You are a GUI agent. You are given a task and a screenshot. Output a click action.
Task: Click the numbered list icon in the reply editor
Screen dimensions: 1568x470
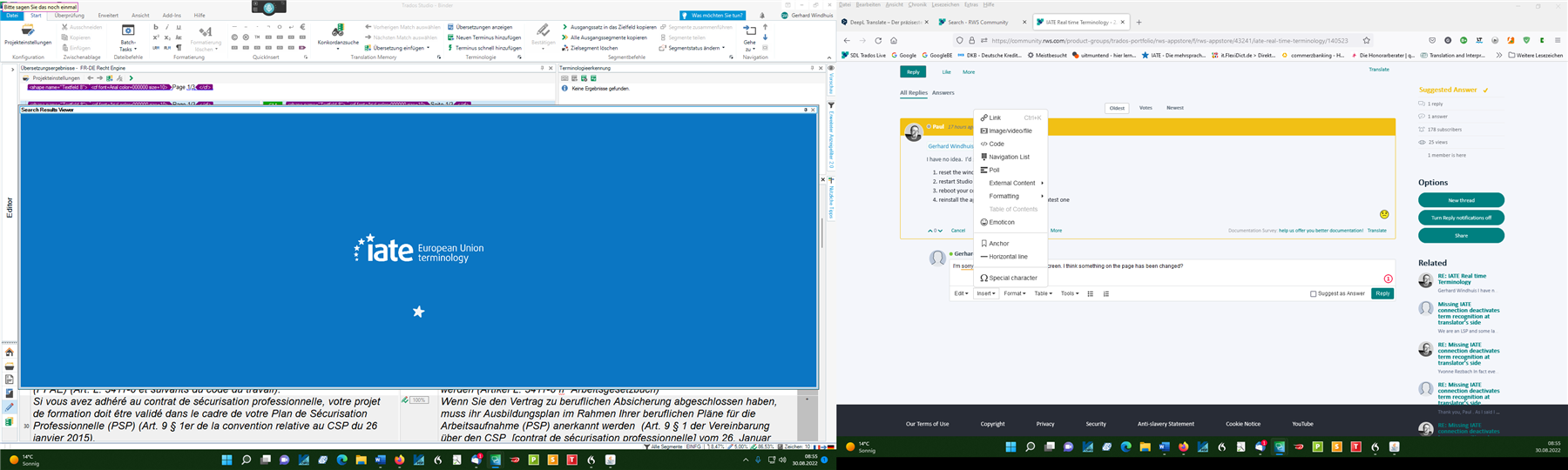click(x=1106, y=293)
